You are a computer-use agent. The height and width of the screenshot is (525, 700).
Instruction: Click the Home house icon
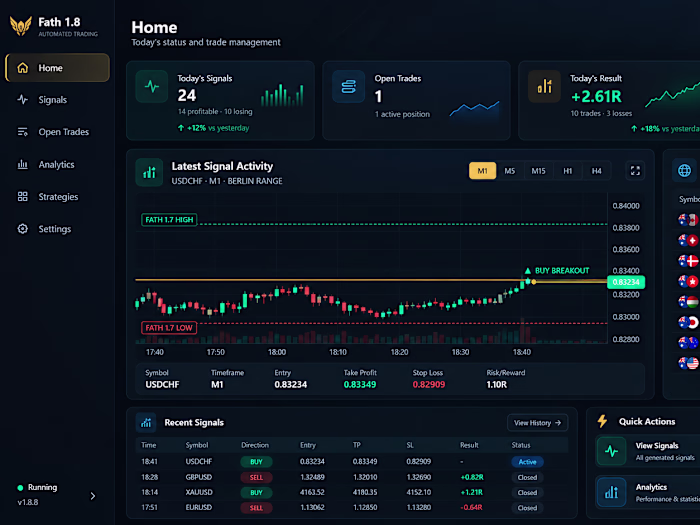click(x=22, y=68)
